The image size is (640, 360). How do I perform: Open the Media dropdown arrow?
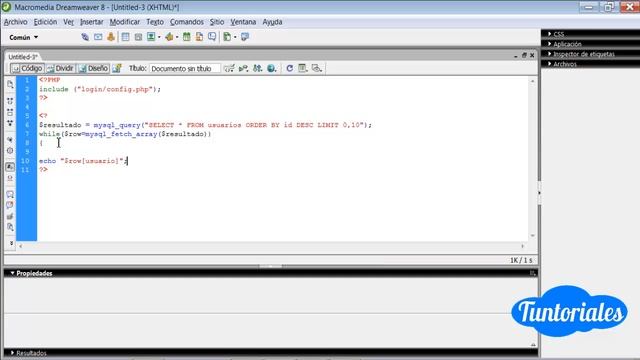[177, 38]
